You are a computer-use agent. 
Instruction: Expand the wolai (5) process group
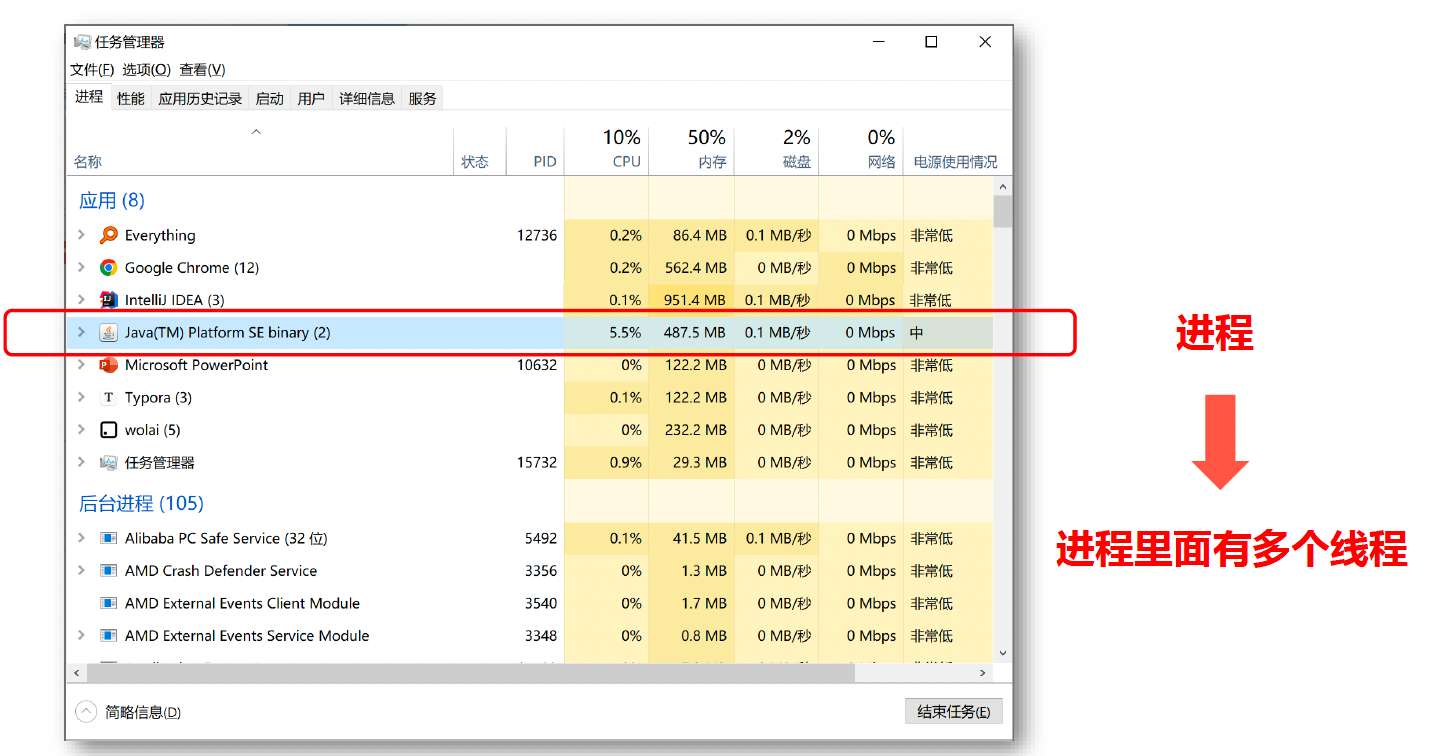pos(81,430)
